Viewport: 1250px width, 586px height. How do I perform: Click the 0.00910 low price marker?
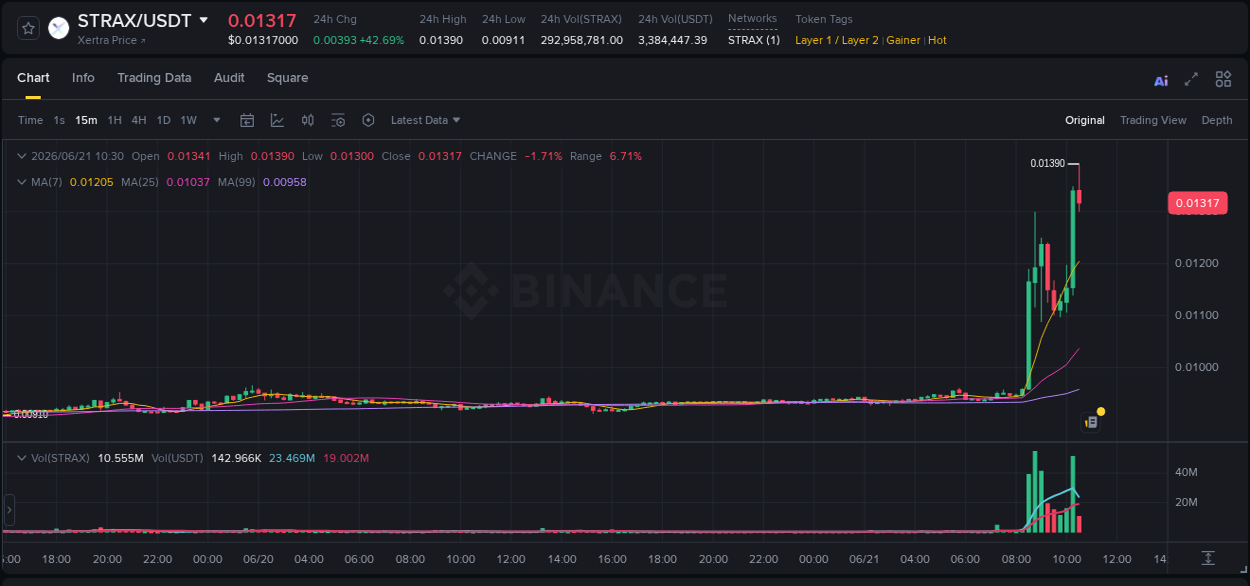[30, 414]
